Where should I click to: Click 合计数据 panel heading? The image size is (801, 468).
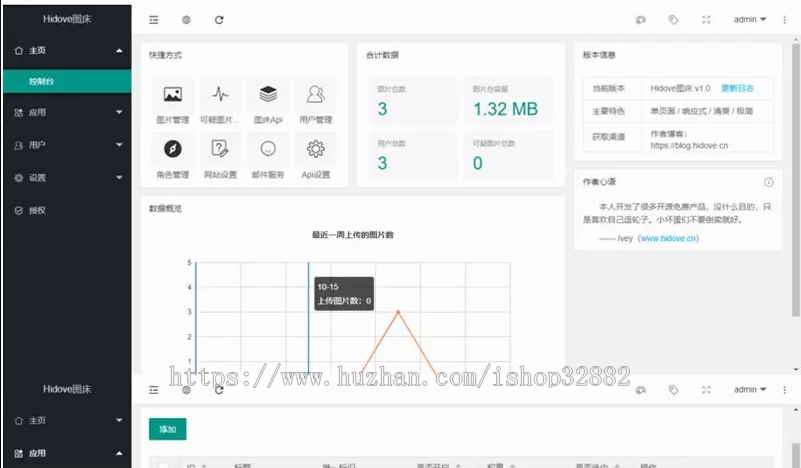tap(382, 55)
